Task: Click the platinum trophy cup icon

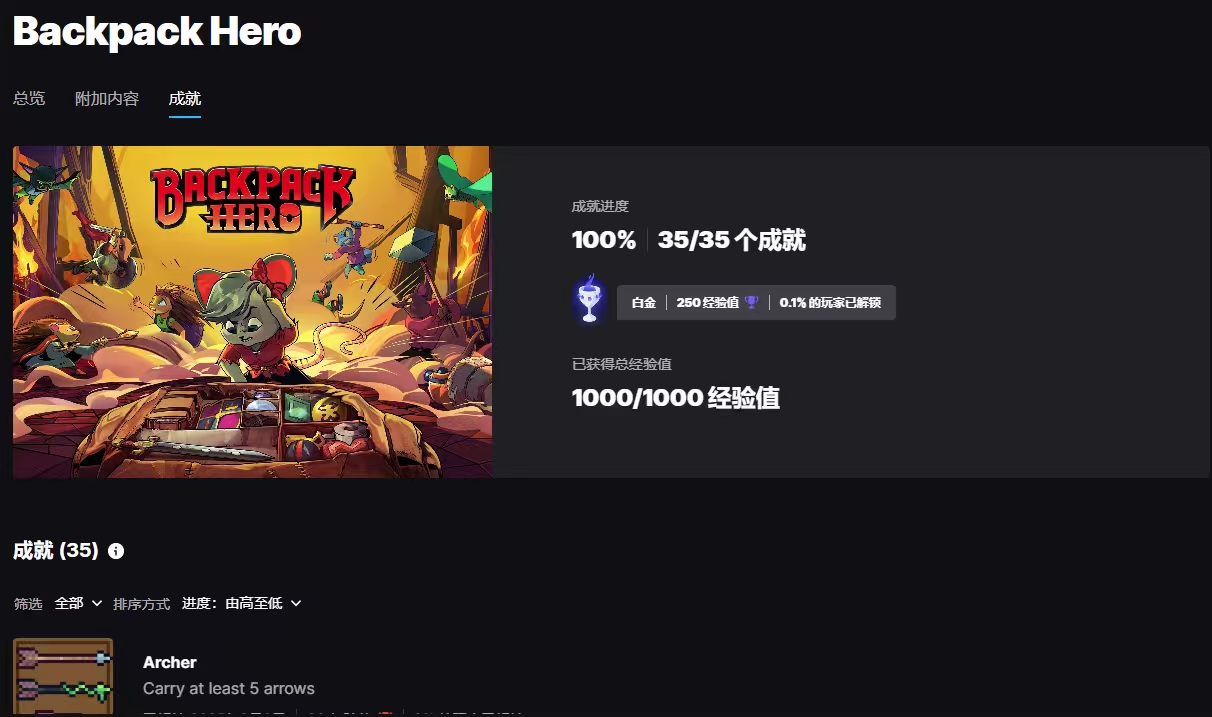Action: 590,300
